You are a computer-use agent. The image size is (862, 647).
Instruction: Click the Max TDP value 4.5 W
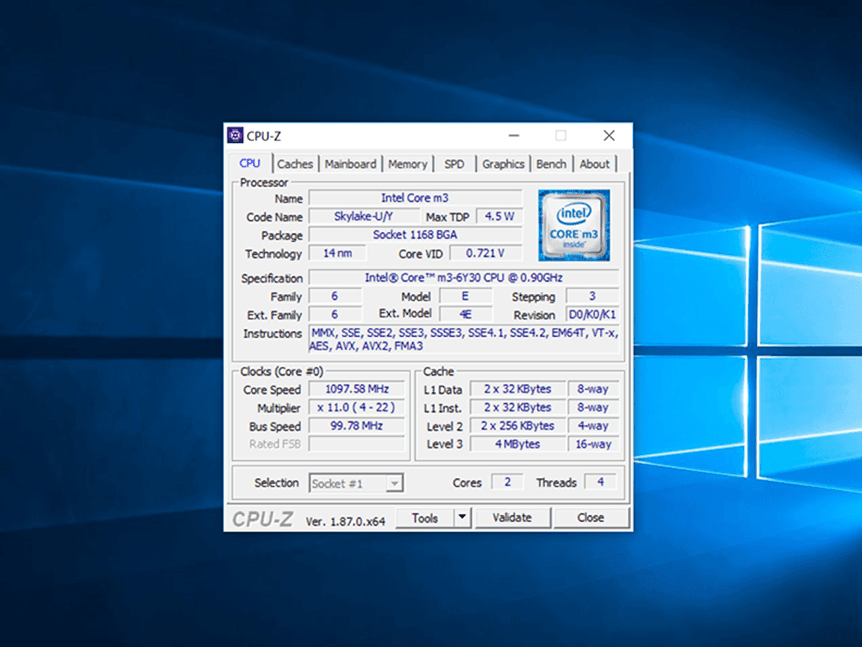click(499, 217)
